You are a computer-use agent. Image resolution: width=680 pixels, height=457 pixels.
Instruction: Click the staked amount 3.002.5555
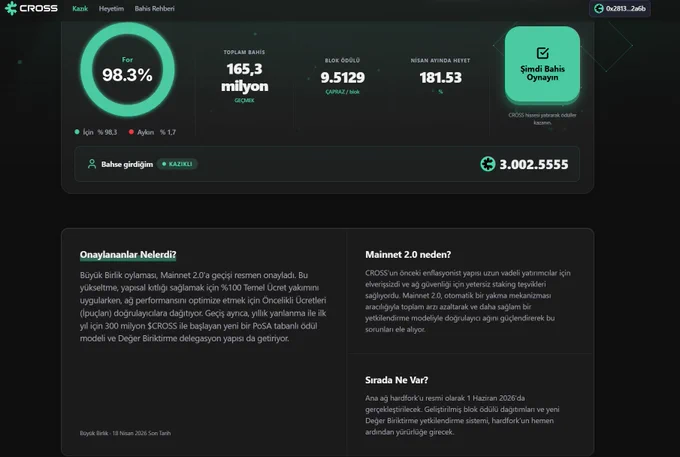[x=533, y=164]
